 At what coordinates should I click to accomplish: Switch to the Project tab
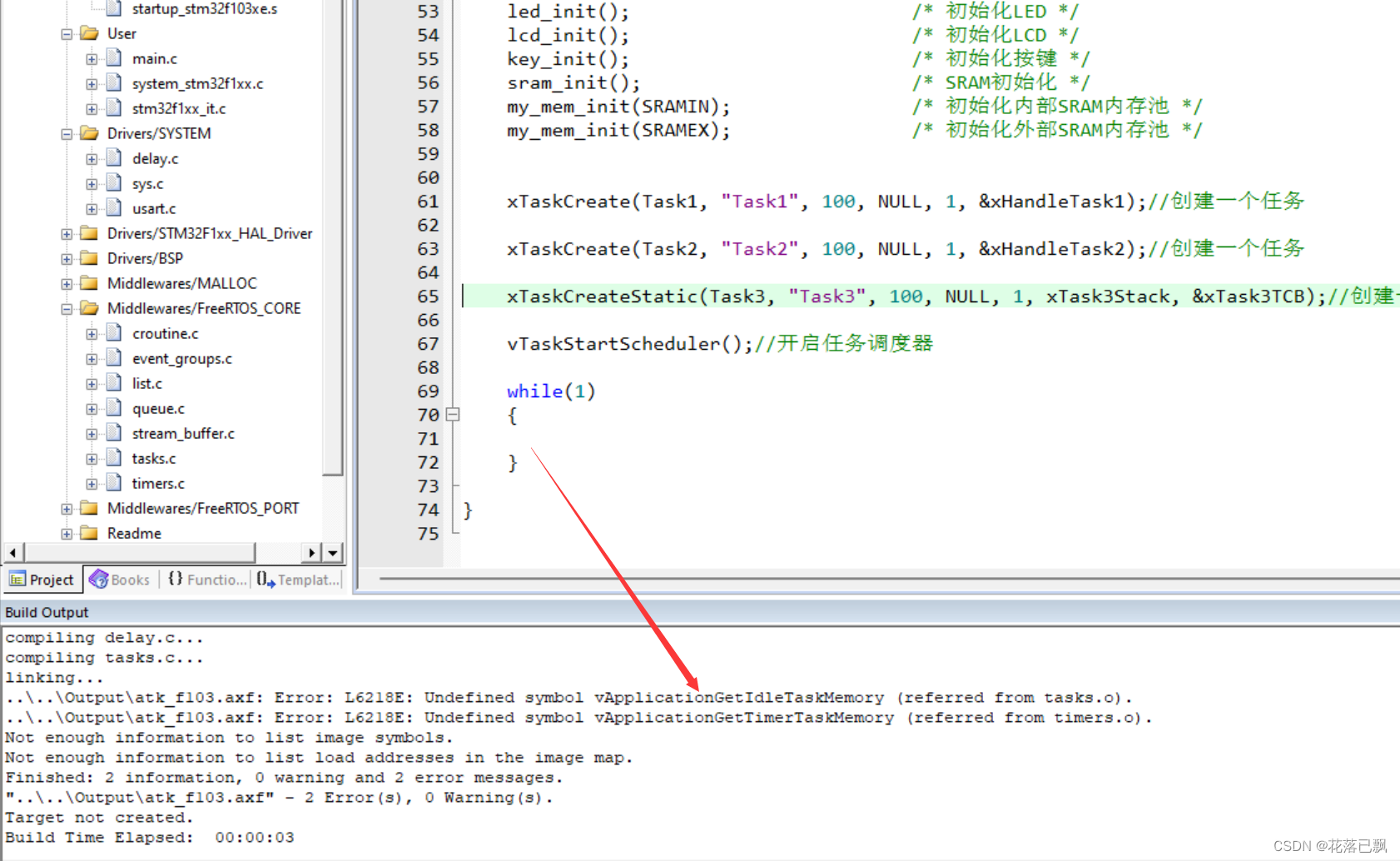42,580
